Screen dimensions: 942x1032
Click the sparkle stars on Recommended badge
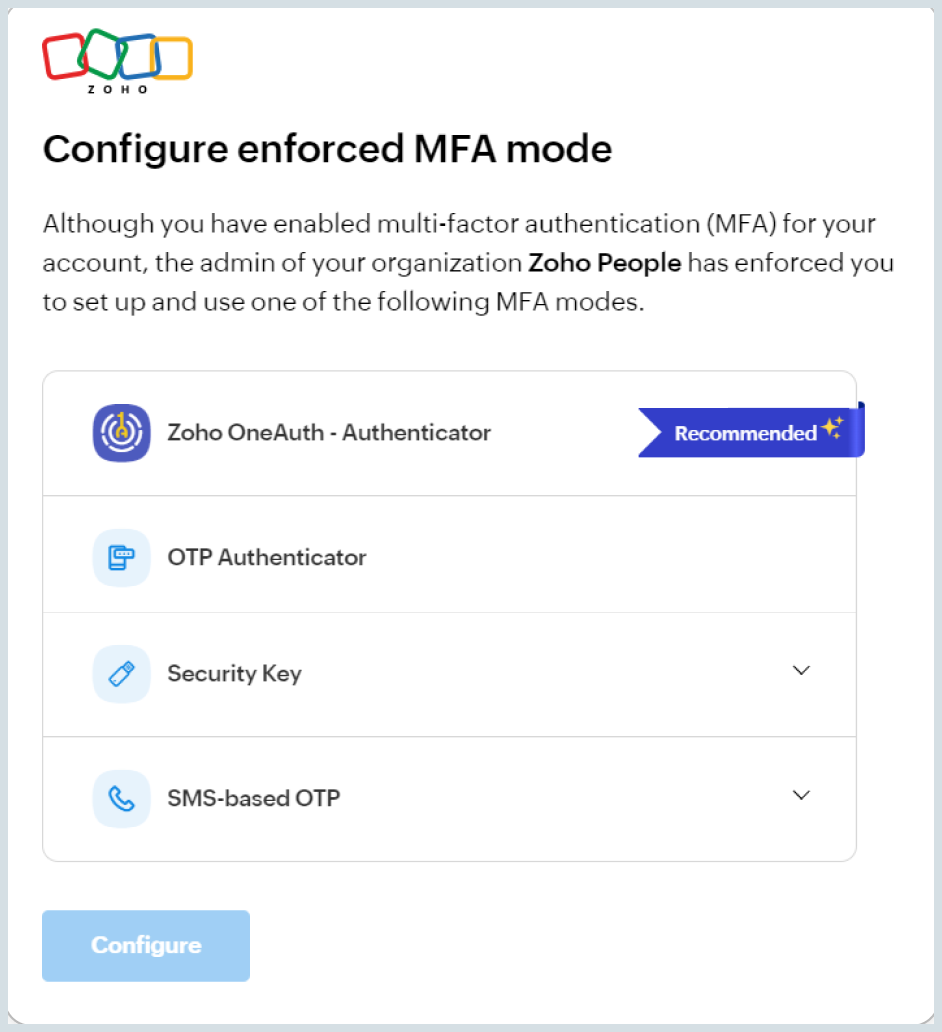tap(833, 430)
